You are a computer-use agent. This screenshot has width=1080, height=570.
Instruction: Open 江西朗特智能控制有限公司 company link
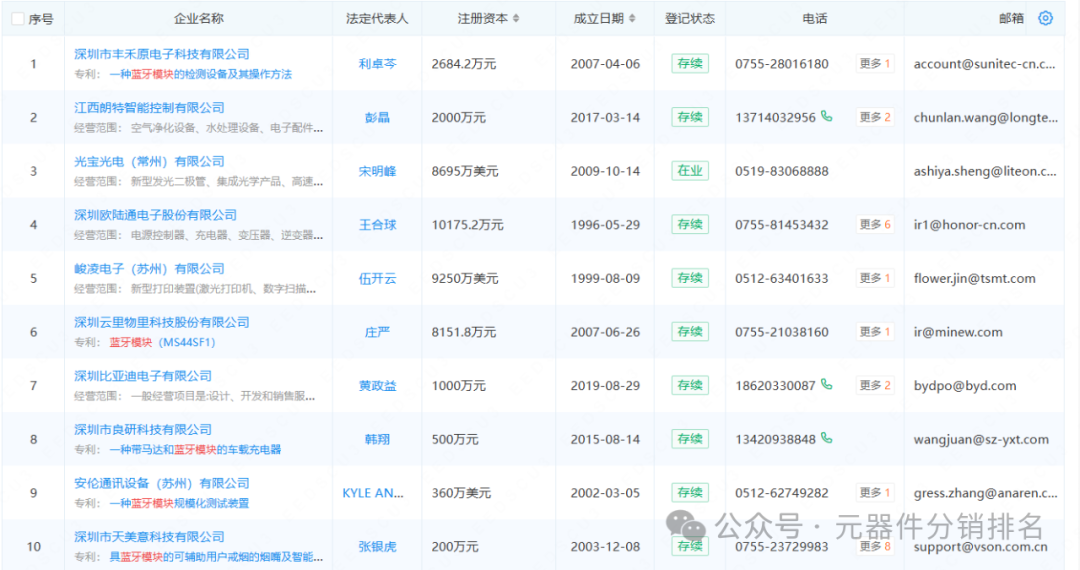pyautogui.click(x=149, y=107)
